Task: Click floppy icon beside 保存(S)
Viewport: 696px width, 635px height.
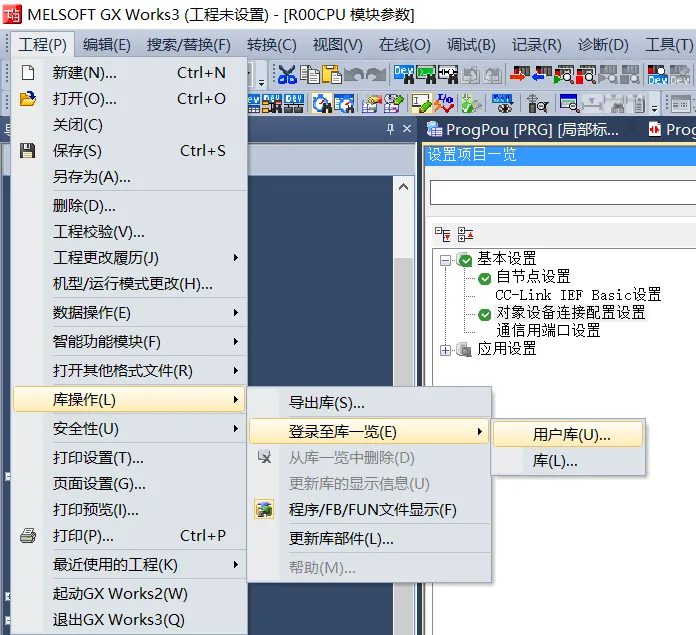Action: point(28,151)
